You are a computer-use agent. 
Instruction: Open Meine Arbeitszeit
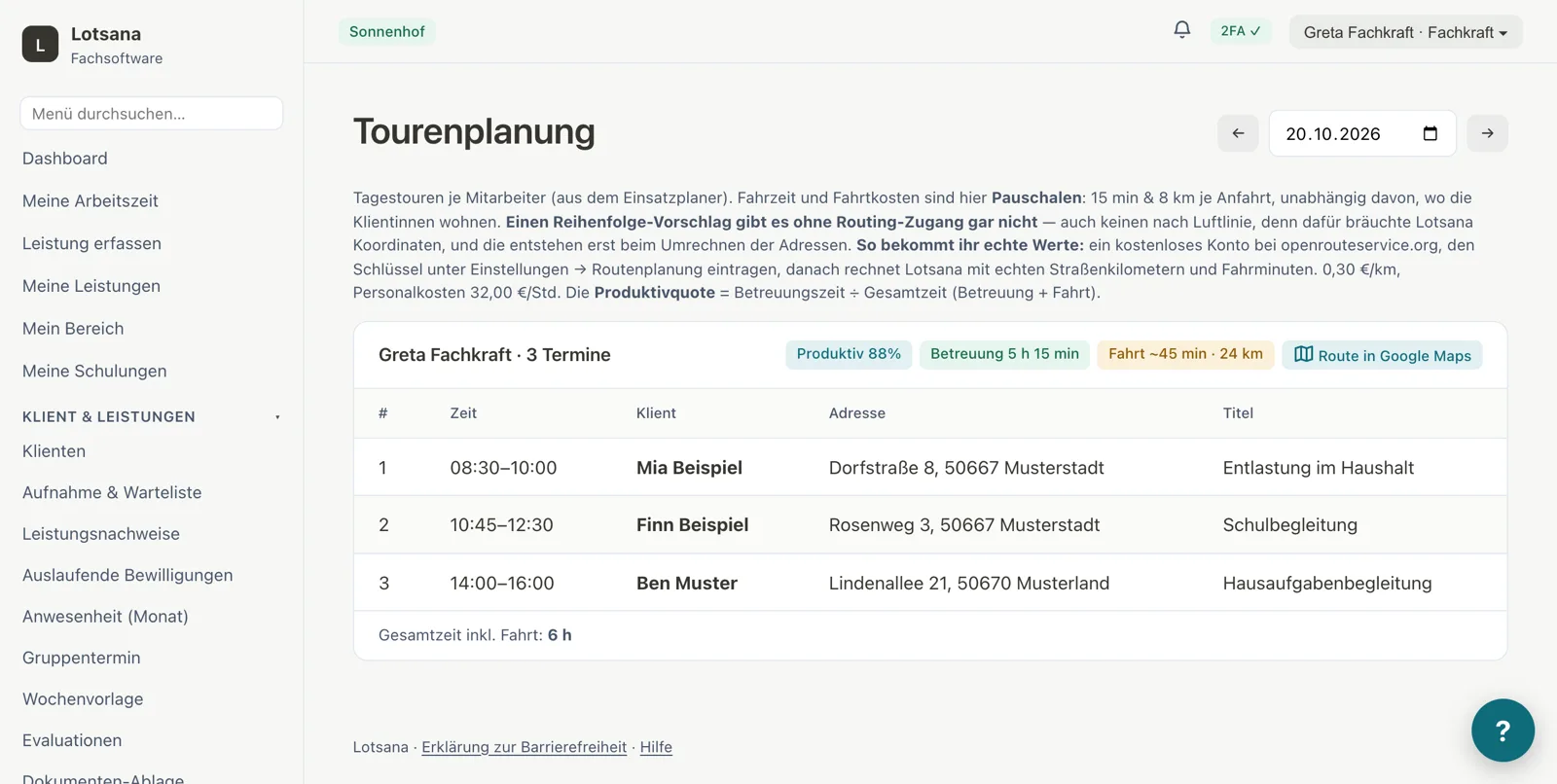(91, 201)
